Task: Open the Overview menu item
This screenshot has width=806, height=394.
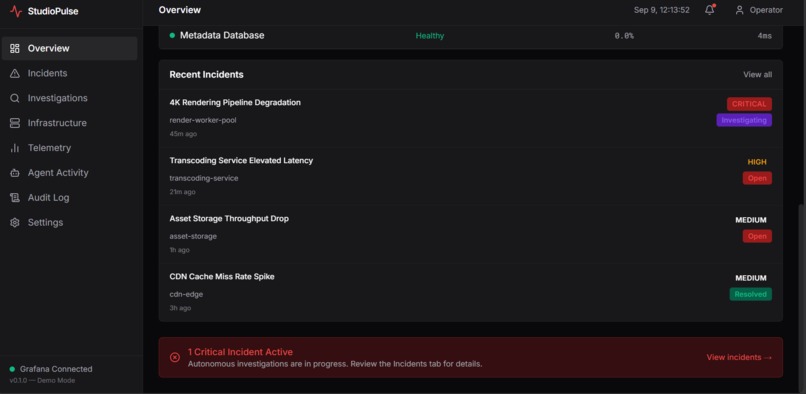Action: [69, 48]
